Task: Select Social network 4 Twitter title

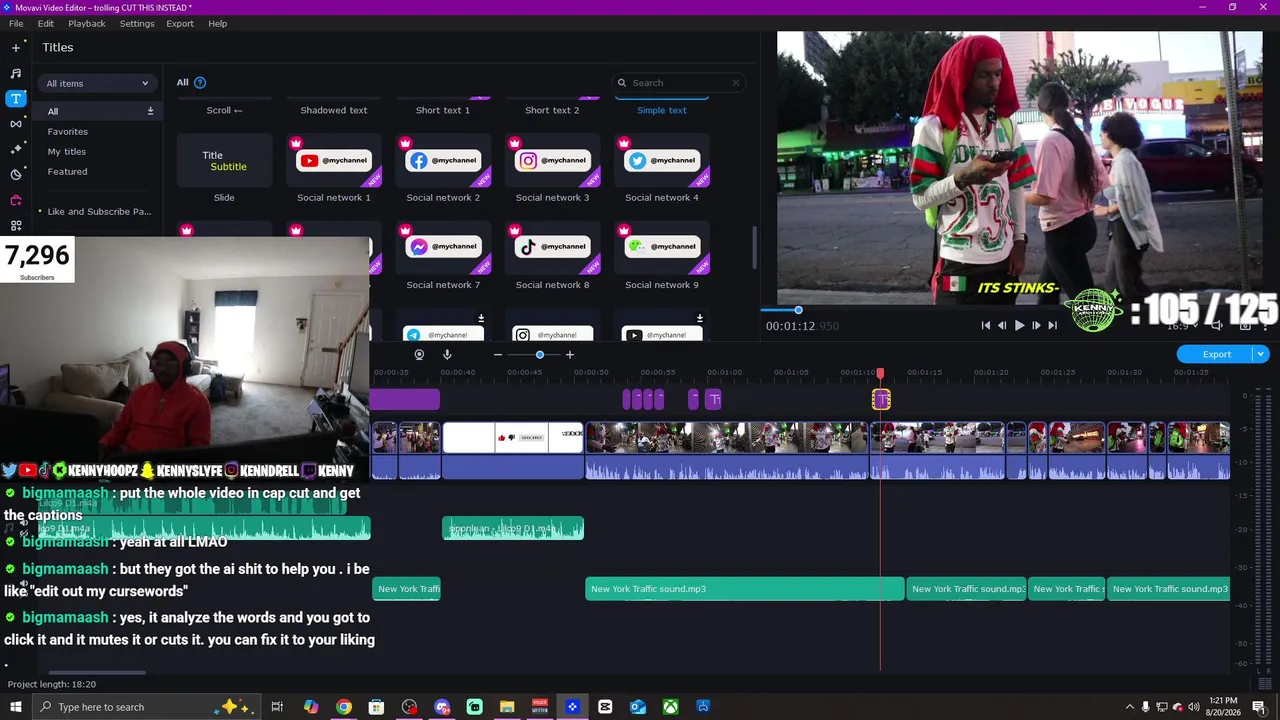Action: pyautogui.click(x=662, y=161)
